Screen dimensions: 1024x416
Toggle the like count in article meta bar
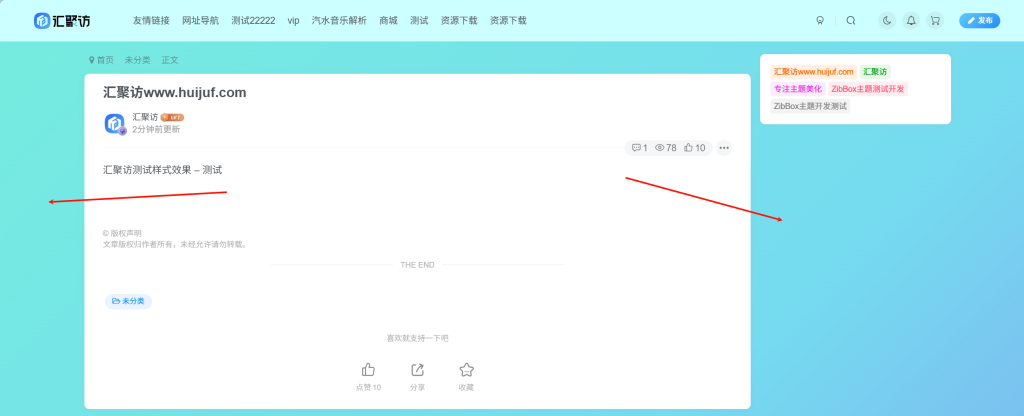[695, 148]
